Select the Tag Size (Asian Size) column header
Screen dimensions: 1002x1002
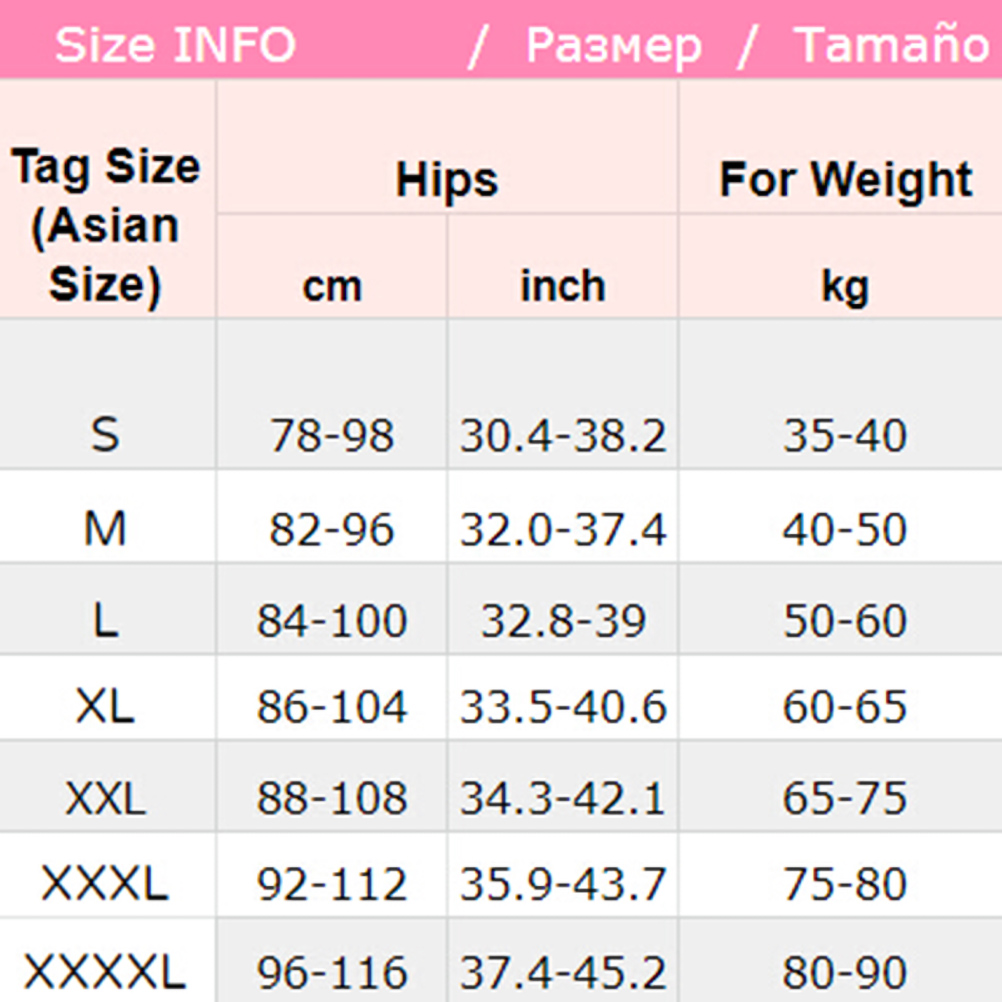(106, 225)
